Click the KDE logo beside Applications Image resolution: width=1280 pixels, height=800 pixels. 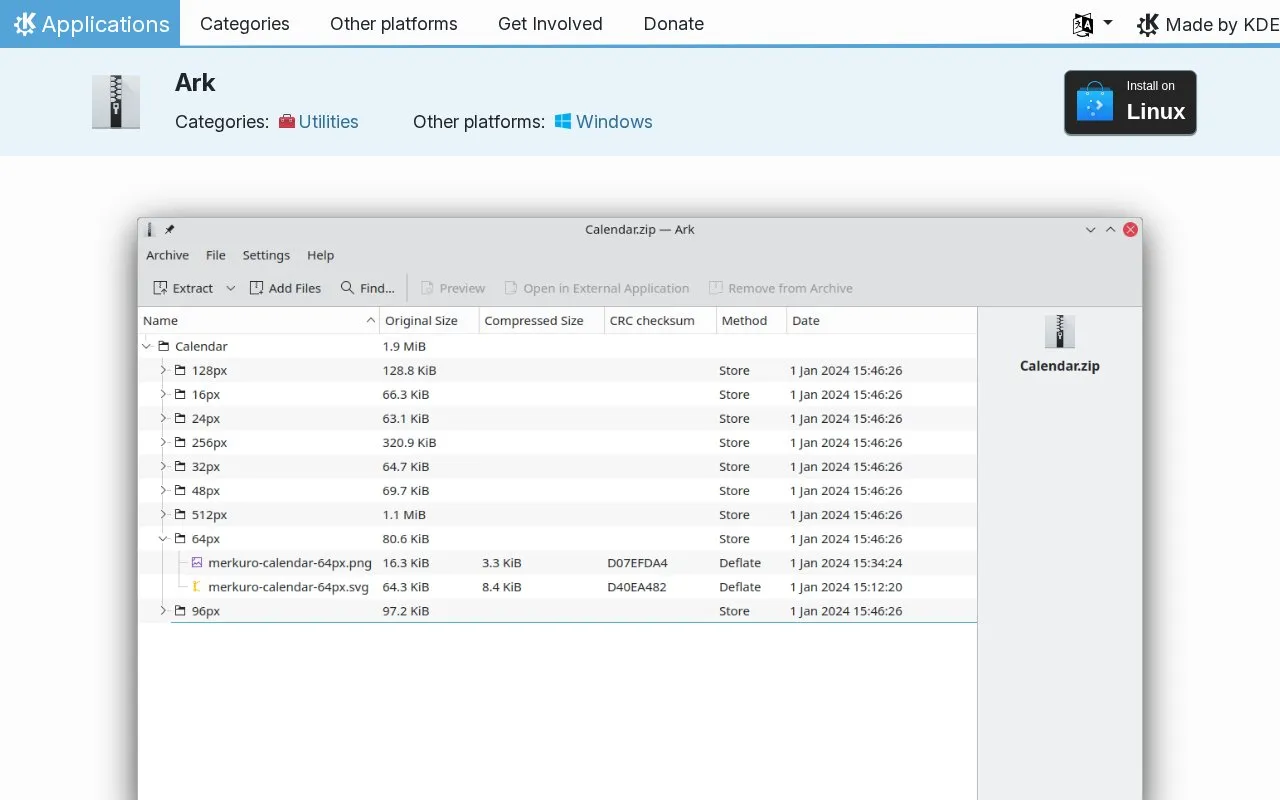point(25,24)
